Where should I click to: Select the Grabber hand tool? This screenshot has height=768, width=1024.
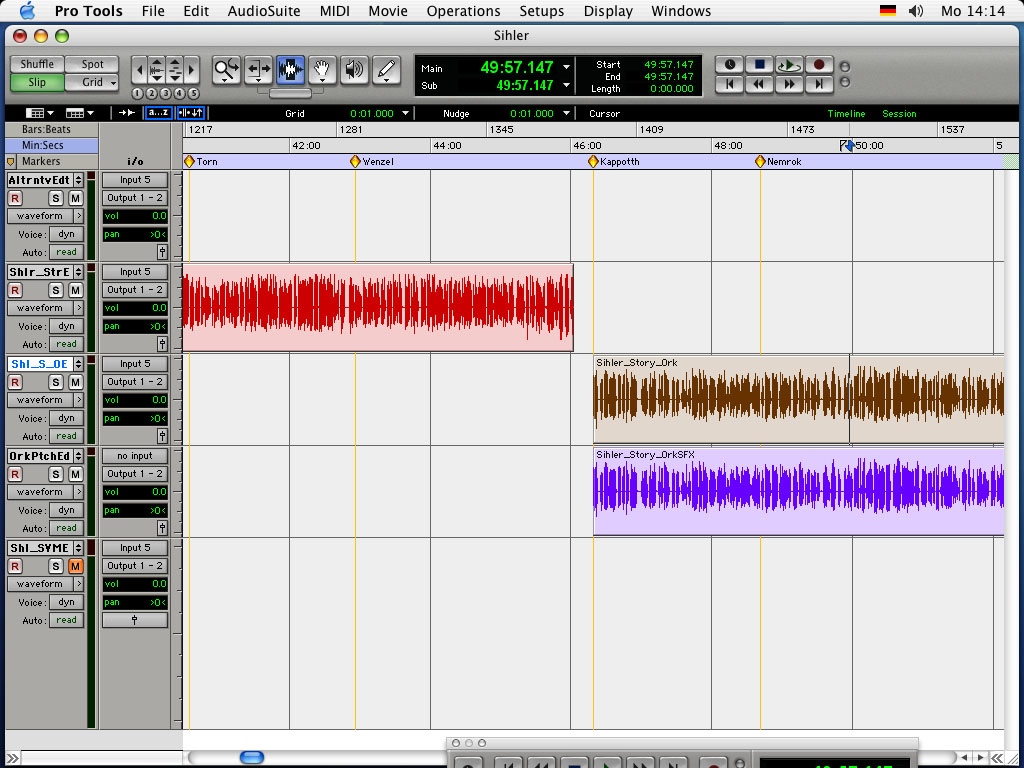[322, 70]
